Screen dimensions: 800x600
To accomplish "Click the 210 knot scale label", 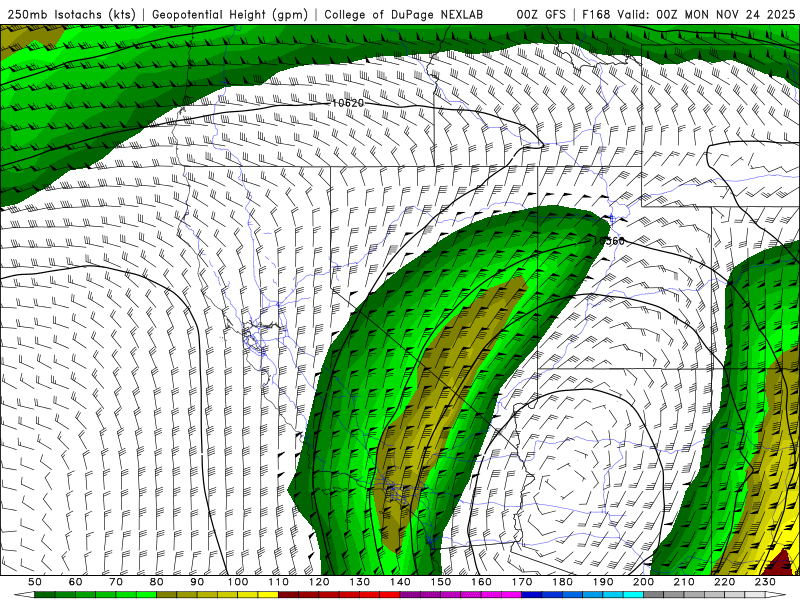I will click(685, 582).
